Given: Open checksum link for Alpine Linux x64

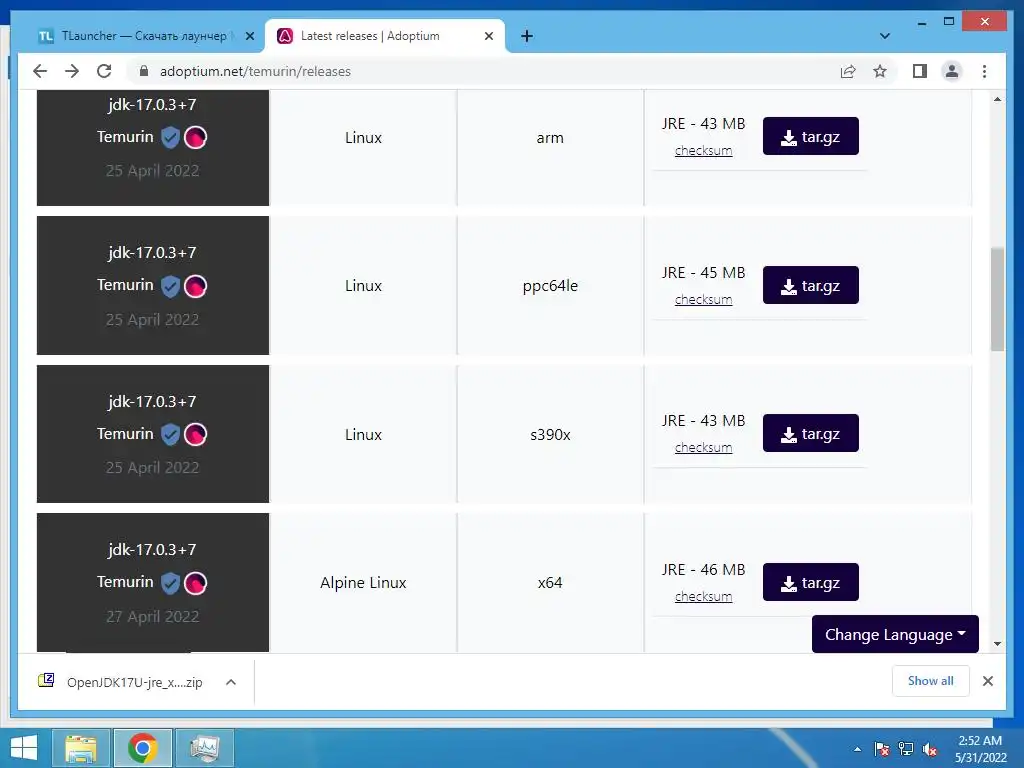Looking at the screenshot, I should click(703, 597).
